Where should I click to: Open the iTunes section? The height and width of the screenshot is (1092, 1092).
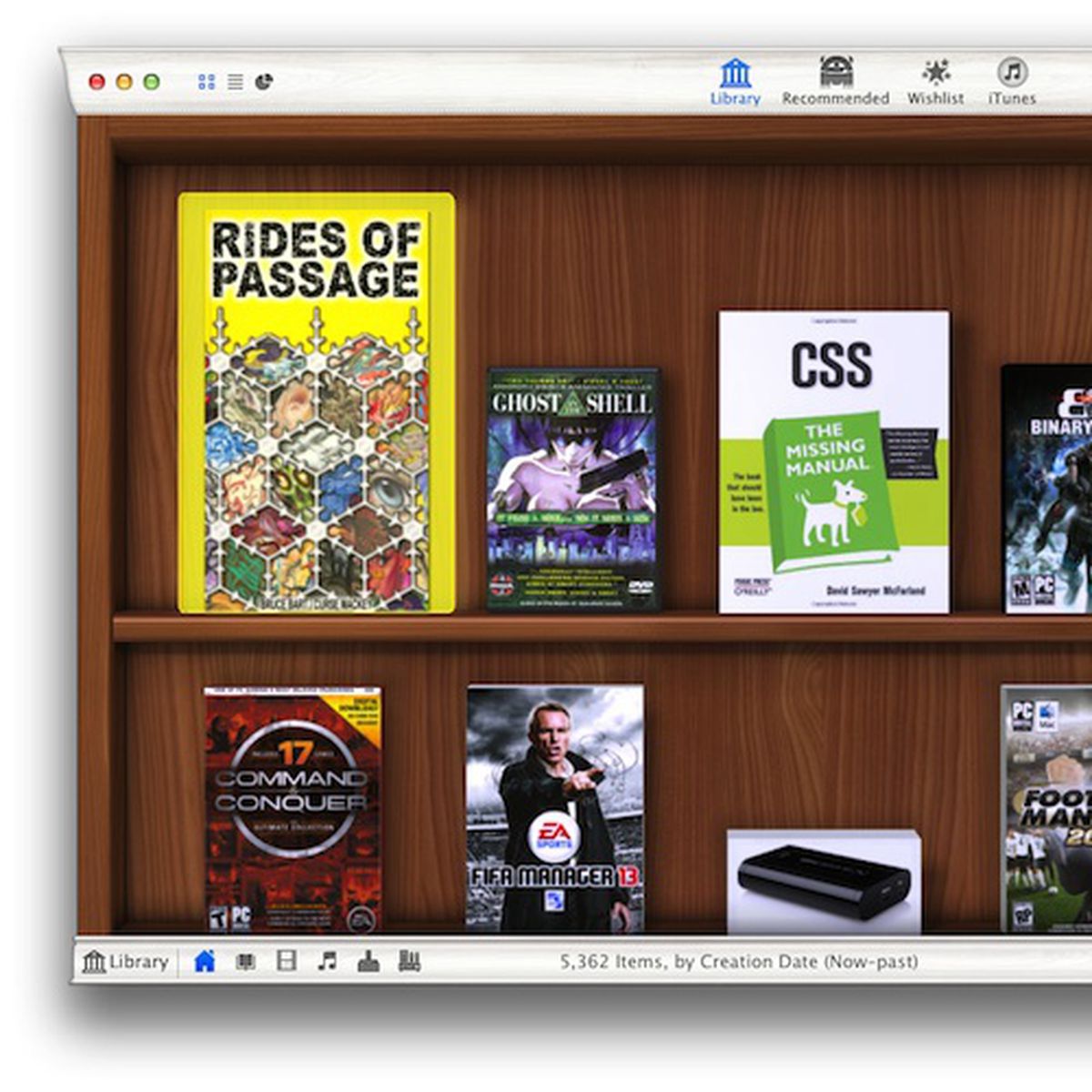pyautogui.click(x=1012, y=82)
